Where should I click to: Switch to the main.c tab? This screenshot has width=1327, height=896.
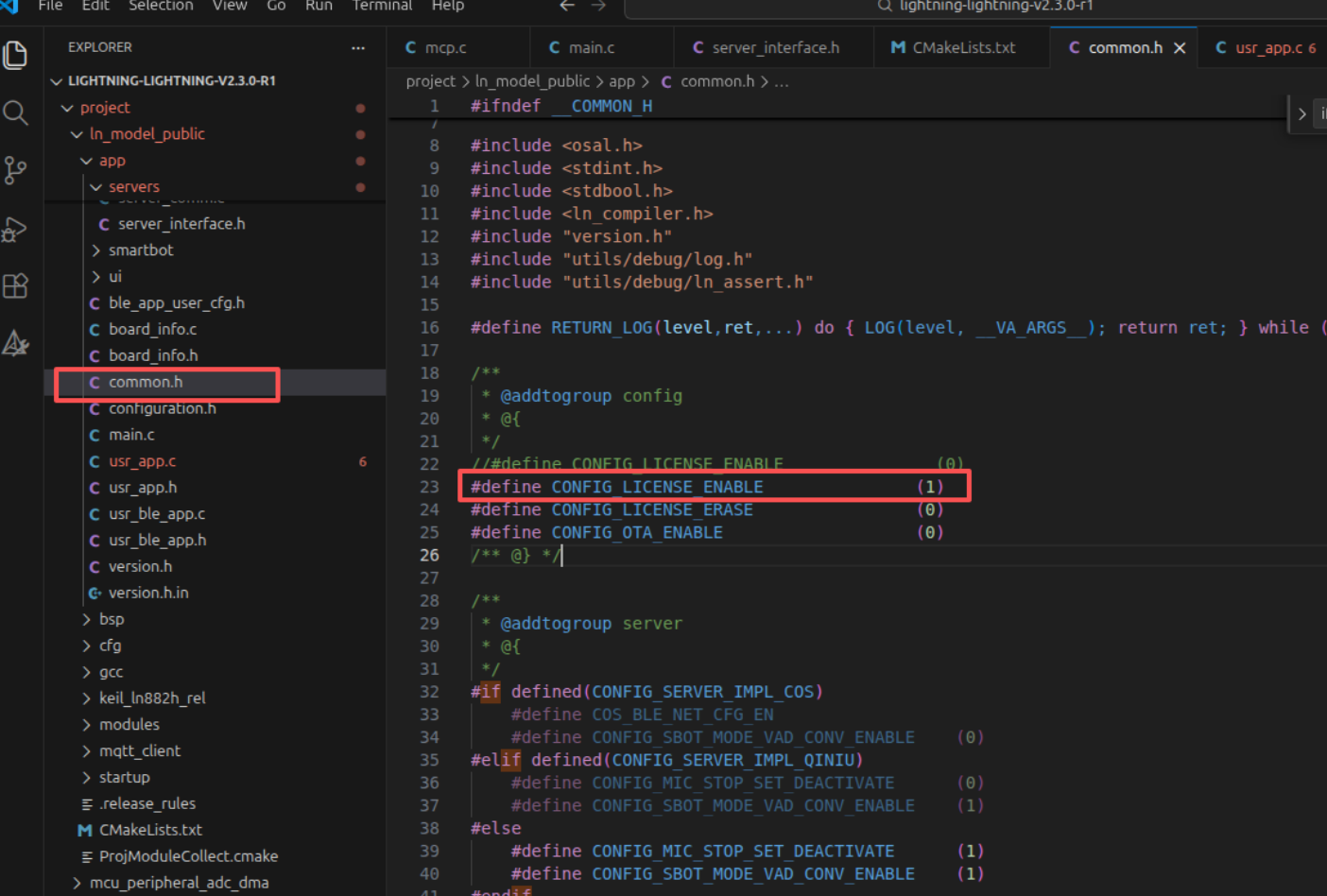[x=601, y=47]
